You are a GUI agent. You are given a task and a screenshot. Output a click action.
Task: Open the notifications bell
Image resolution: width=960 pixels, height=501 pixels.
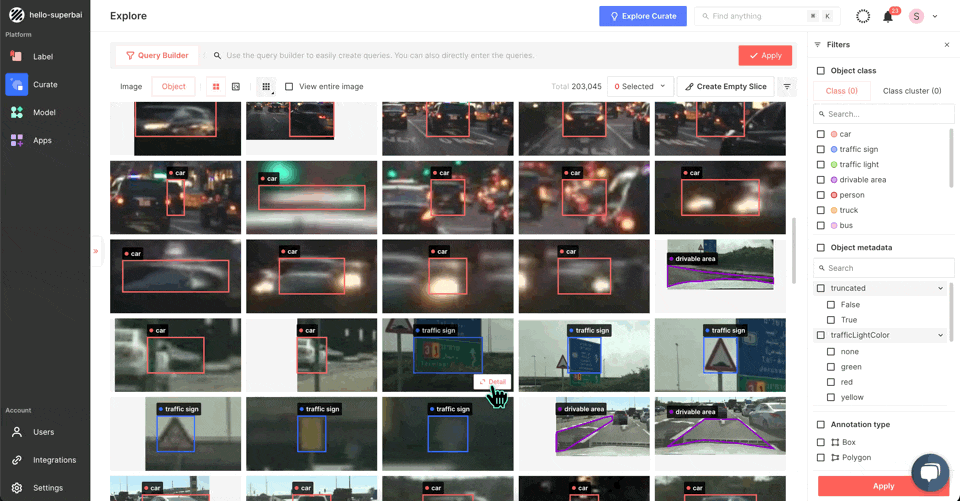888,17
